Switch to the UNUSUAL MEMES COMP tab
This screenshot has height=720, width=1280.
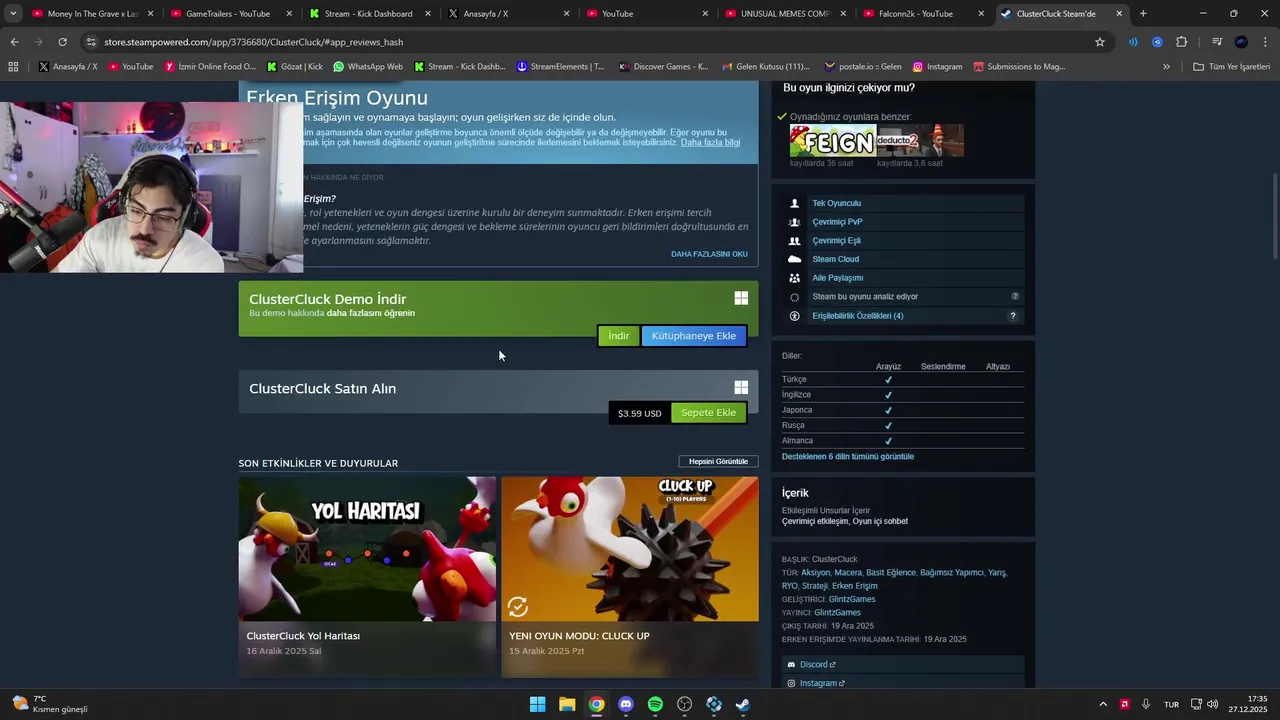point(784,14)
